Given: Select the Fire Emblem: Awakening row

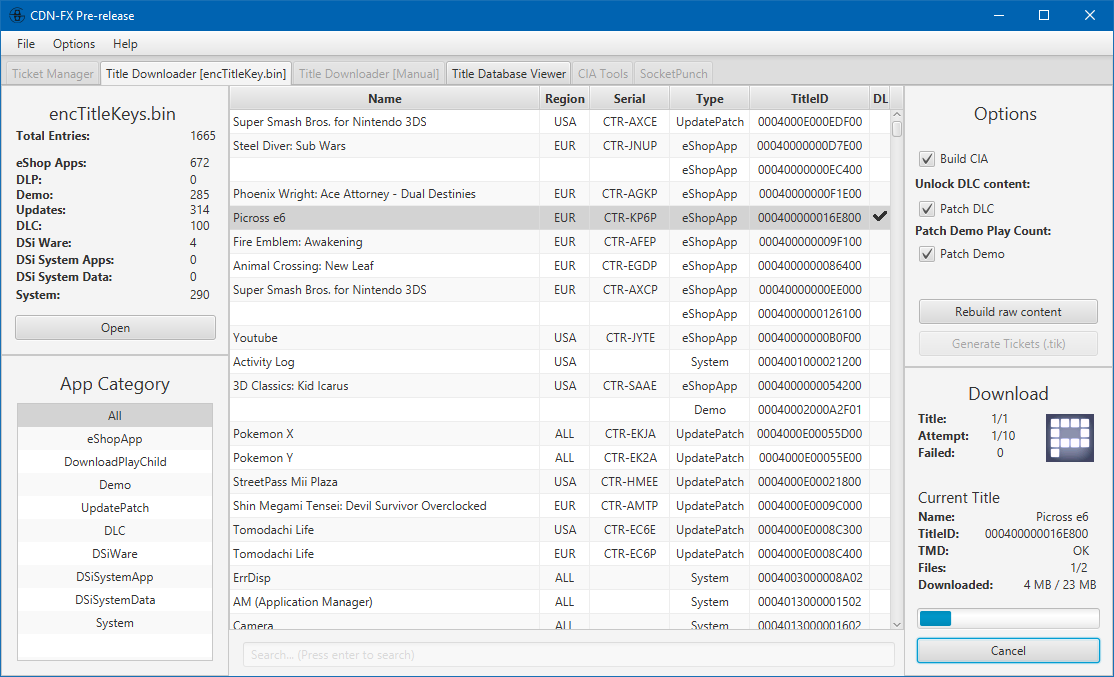Looking at the screenshot, I should coord(560,242).
